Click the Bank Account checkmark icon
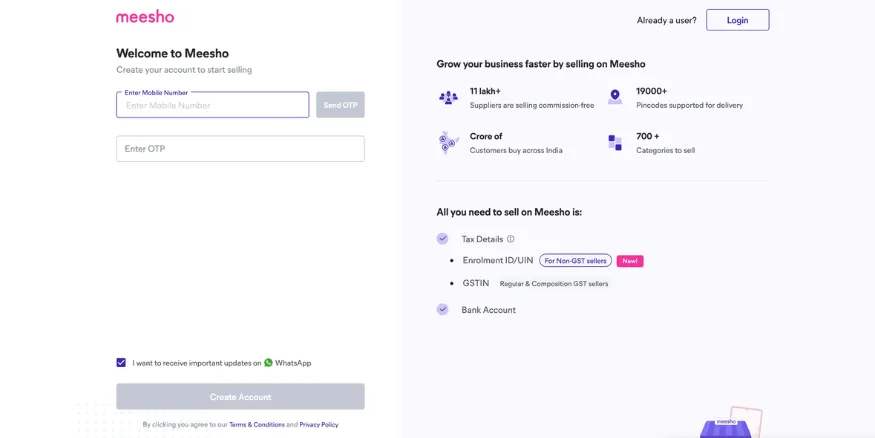Viewport: 875px width, 438px height. pyautogui.click(x=443, y=310)
